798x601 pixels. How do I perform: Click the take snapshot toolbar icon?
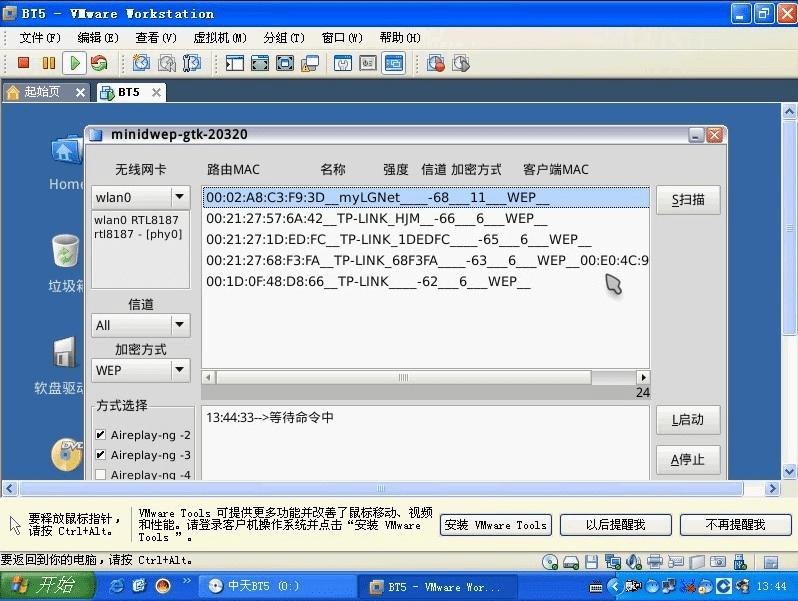click(x=141, y=63)
